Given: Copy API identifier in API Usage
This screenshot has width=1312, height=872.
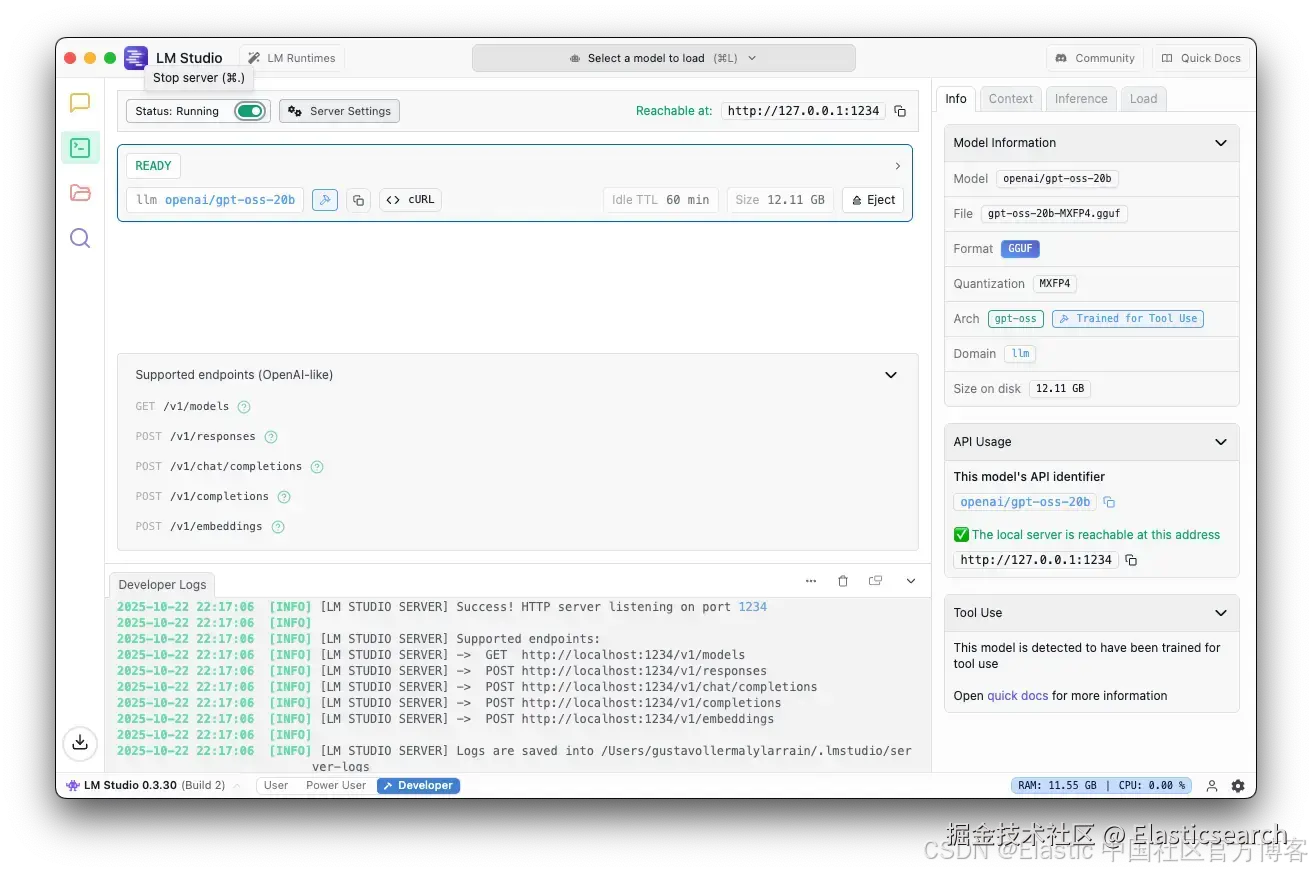Looking at the screenshot, I should click(x=1109, y=502).
